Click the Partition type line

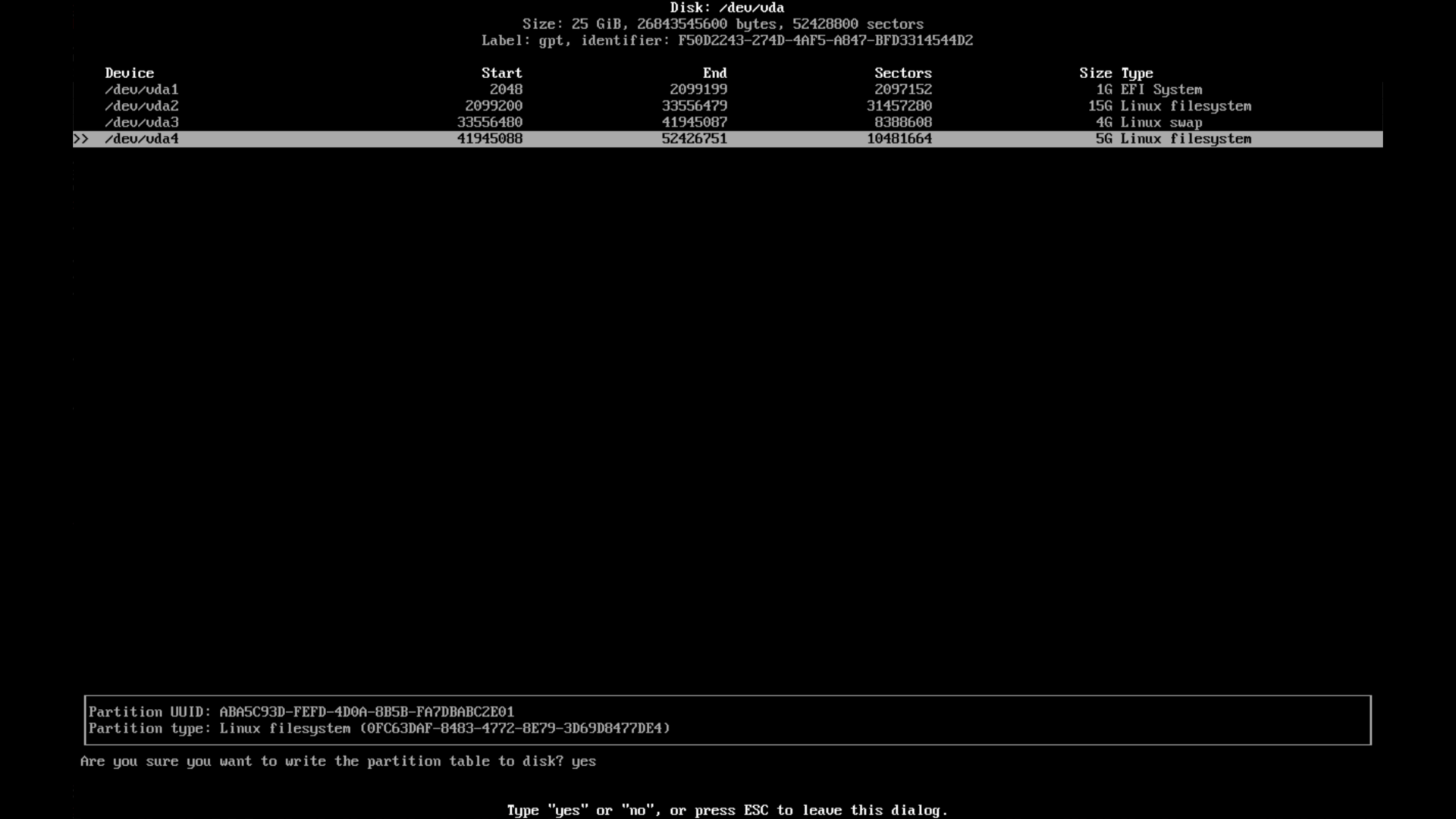380,729
